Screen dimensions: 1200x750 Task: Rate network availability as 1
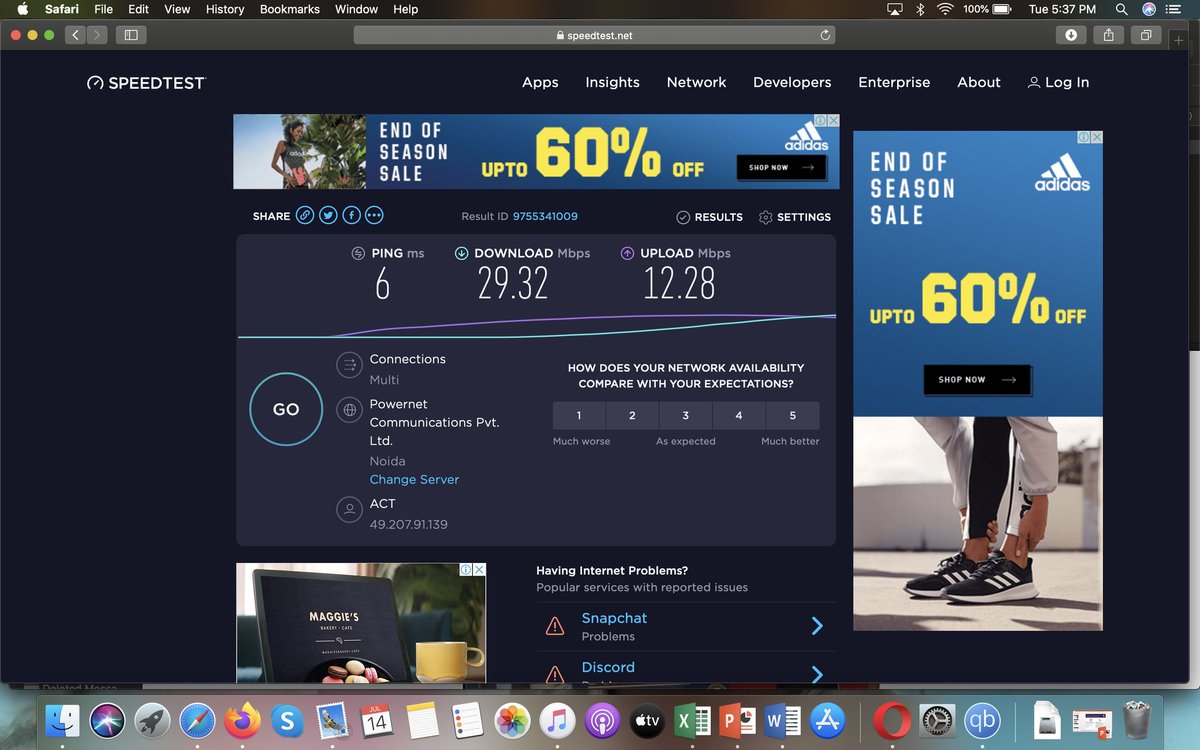pyautogui.click(x=579, y=415)
